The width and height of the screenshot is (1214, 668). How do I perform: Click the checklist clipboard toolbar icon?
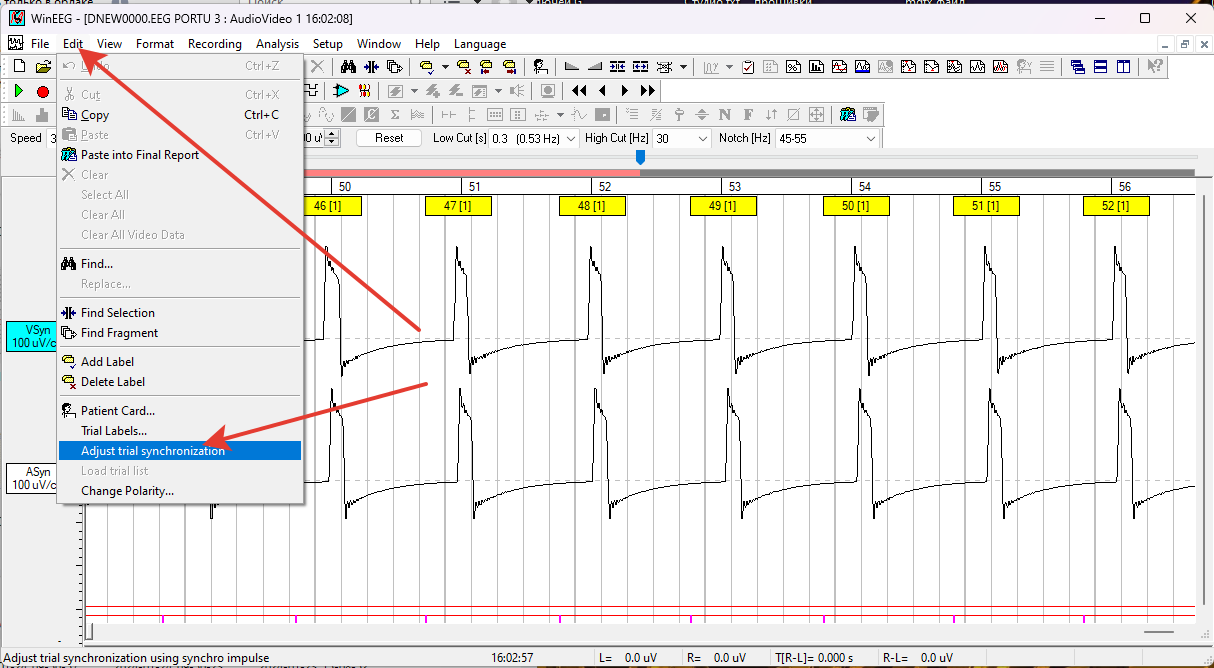pyautogui.click(x=748, y=67)
